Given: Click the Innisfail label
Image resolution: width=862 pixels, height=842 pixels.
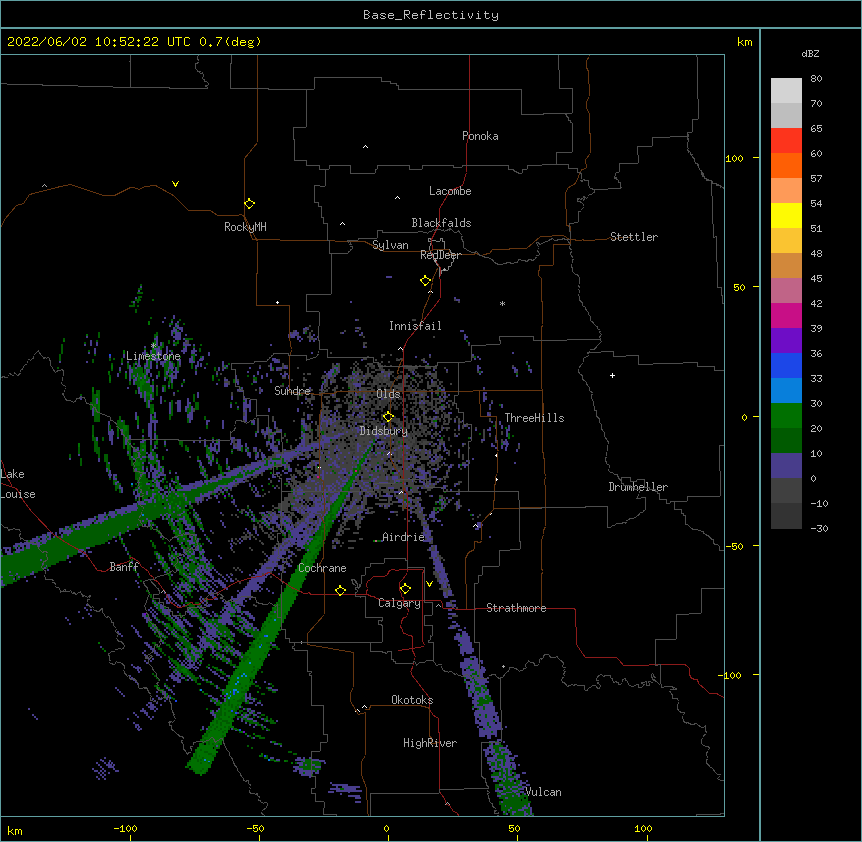Looking at the screenshot, I should 415,326.
